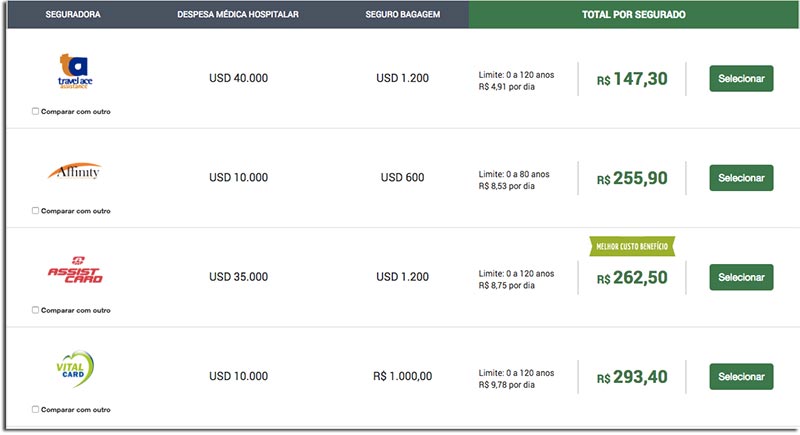Click the Travel Ace Assistance logo
800x435 pixels.
click(x=75, y=71)
